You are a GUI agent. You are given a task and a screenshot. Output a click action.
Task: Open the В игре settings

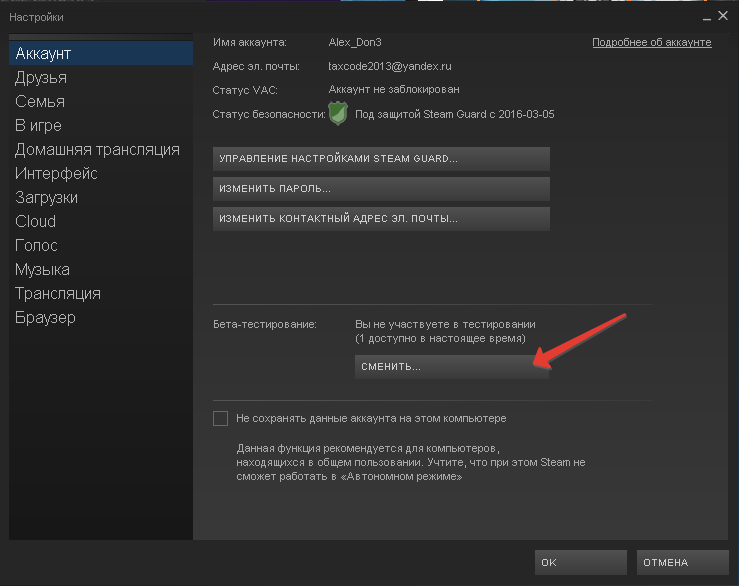tap(38, 125)
